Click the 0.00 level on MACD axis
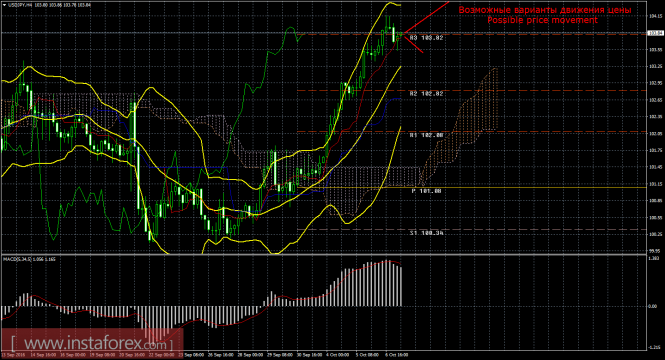The height and width of the screenshot is (360, 665). (653, 306)
